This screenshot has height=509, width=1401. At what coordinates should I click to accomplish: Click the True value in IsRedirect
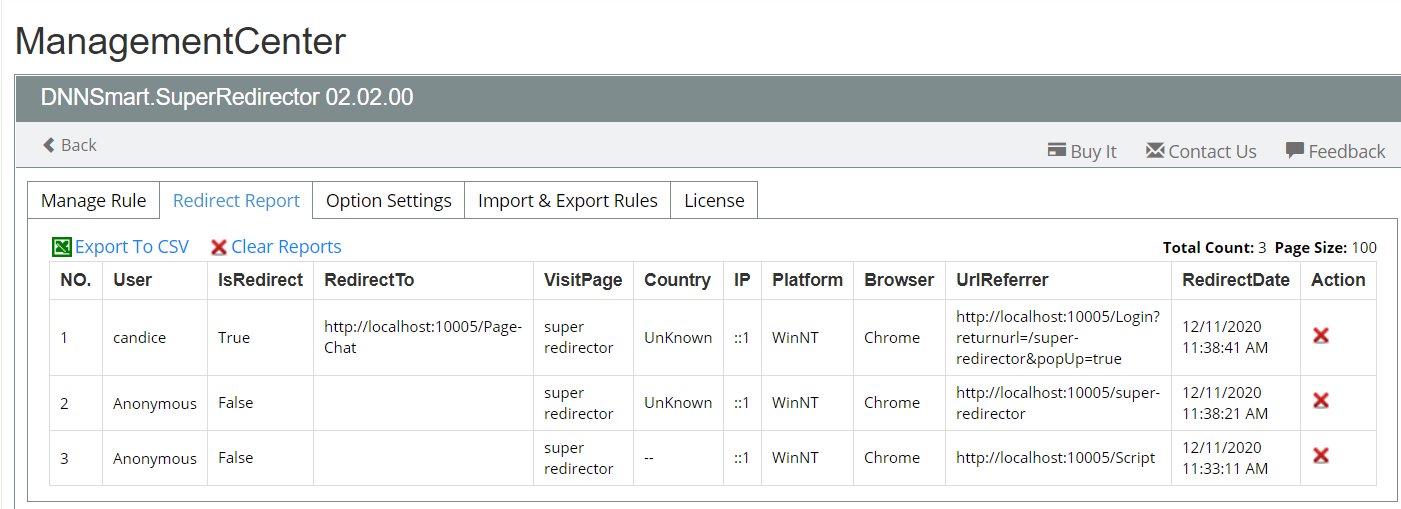pos(234,338)
